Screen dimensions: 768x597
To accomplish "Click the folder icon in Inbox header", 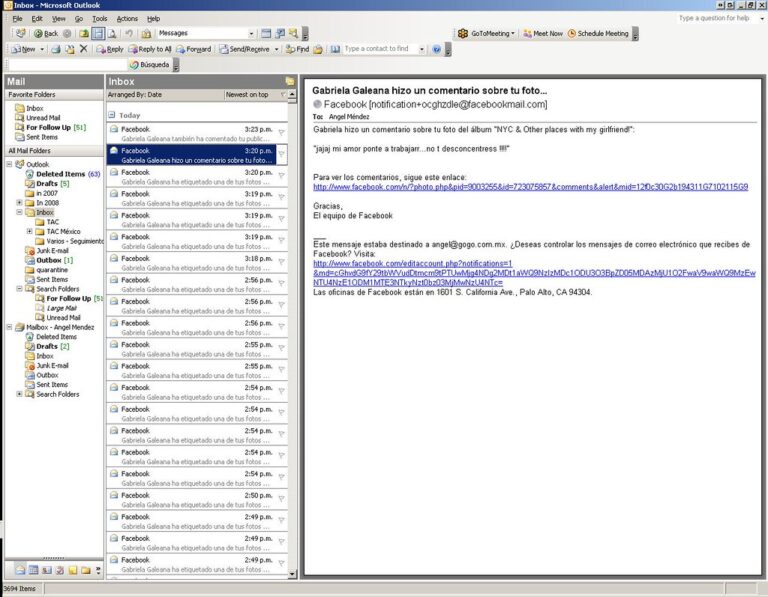I will [290, 81].
